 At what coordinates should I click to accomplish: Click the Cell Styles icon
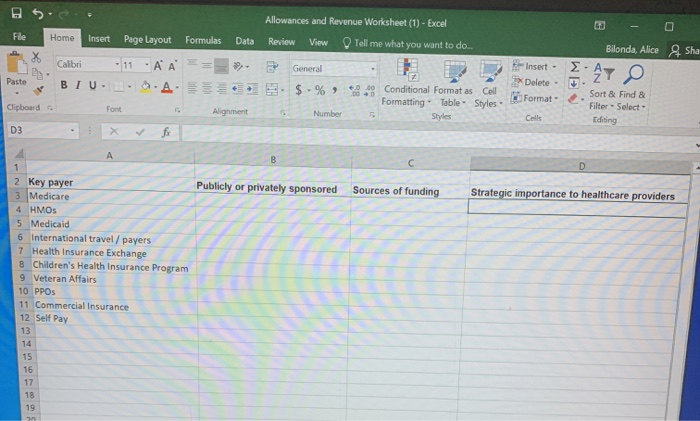(490, 72)
